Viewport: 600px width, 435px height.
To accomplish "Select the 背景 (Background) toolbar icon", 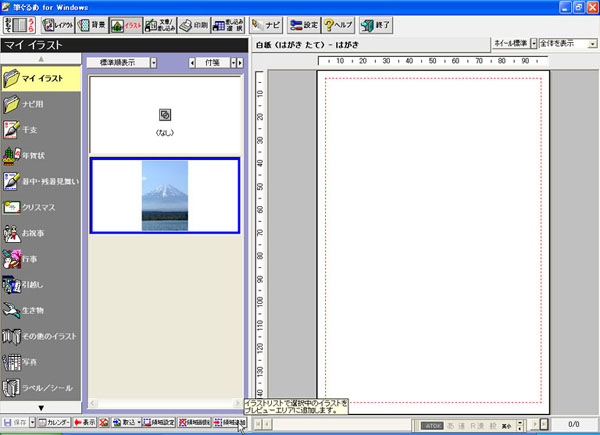I will tap(90, 23).
